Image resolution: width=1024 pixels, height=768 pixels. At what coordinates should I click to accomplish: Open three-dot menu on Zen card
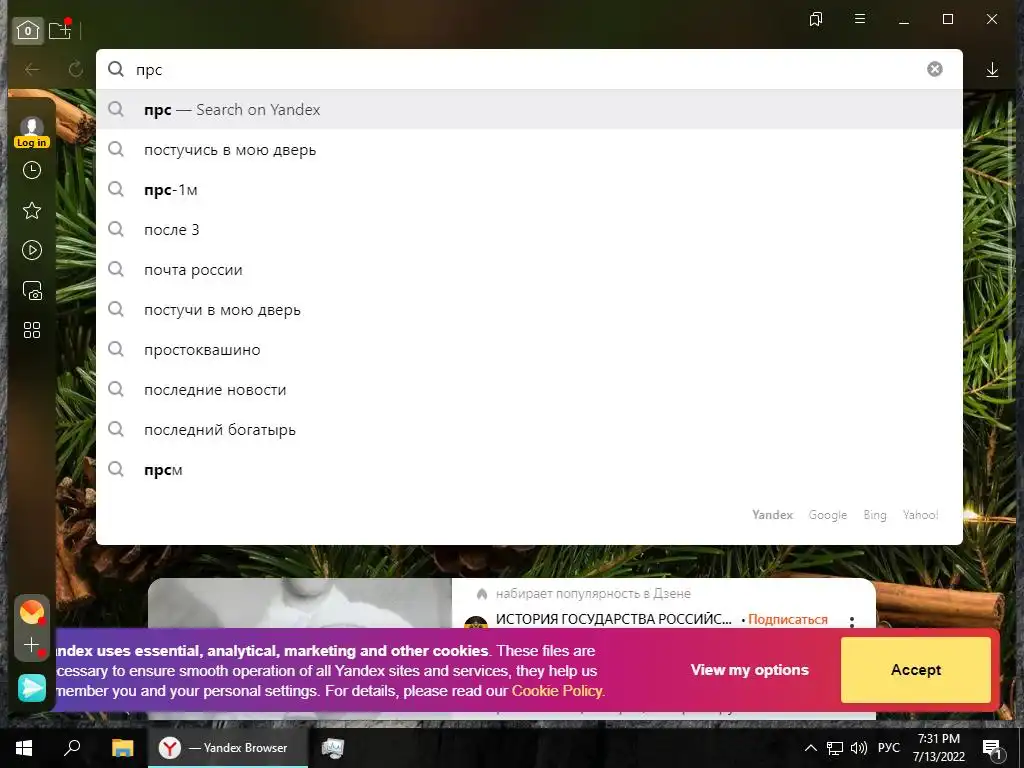point(852,621)
